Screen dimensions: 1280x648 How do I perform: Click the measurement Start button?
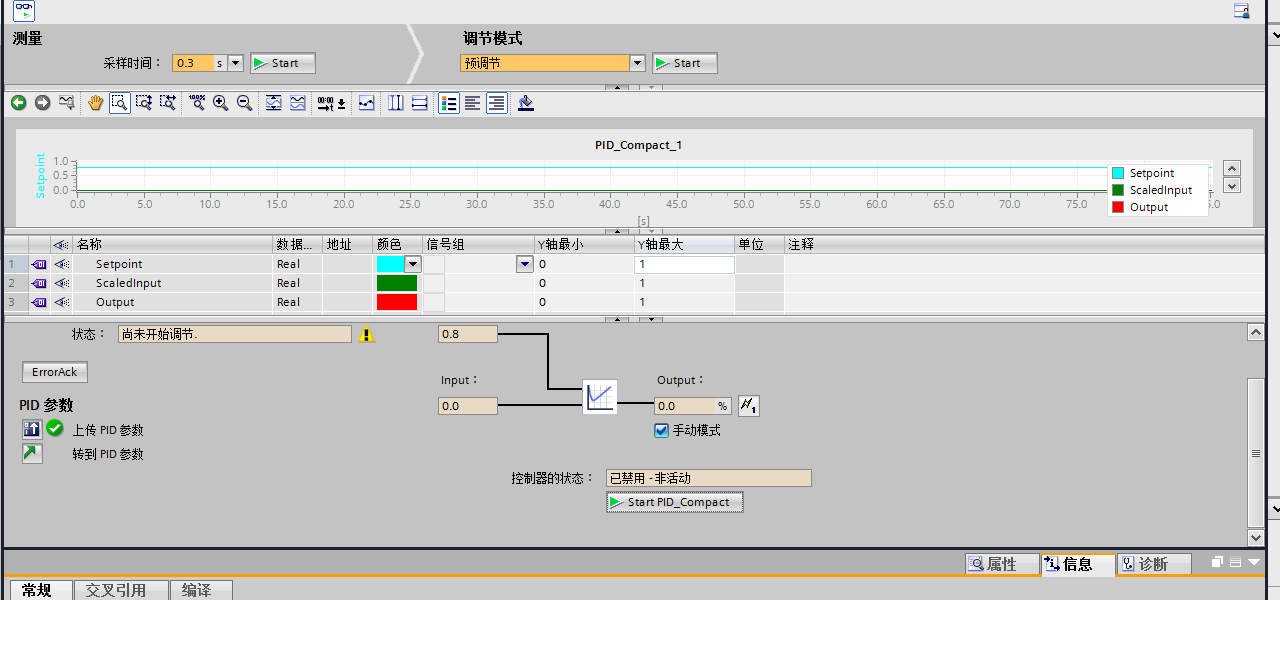tap(283, 63)
